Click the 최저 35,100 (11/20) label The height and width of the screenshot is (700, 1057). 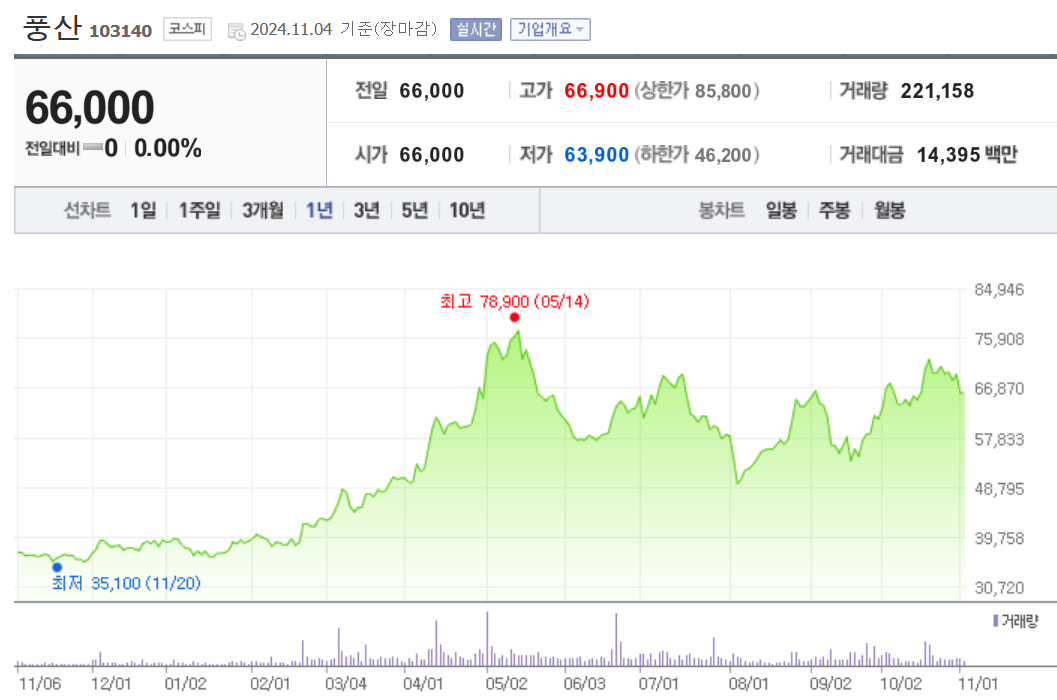coord(126,583)
